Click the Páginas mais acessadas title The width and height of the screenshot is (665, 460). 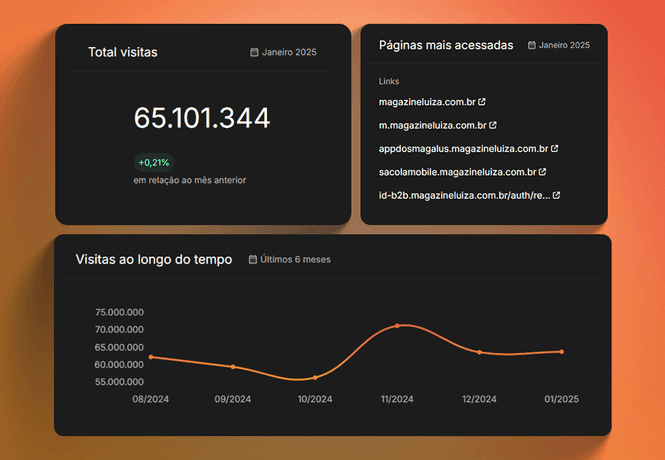446,45
